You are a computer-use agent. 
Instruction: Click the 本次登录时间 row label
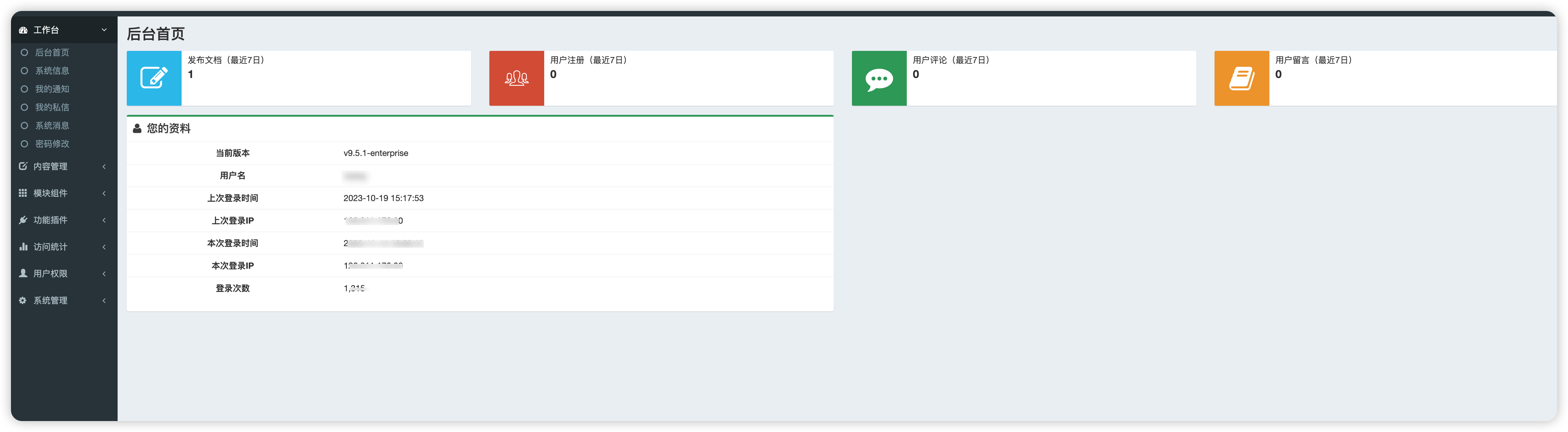click(x=232, y=243)
